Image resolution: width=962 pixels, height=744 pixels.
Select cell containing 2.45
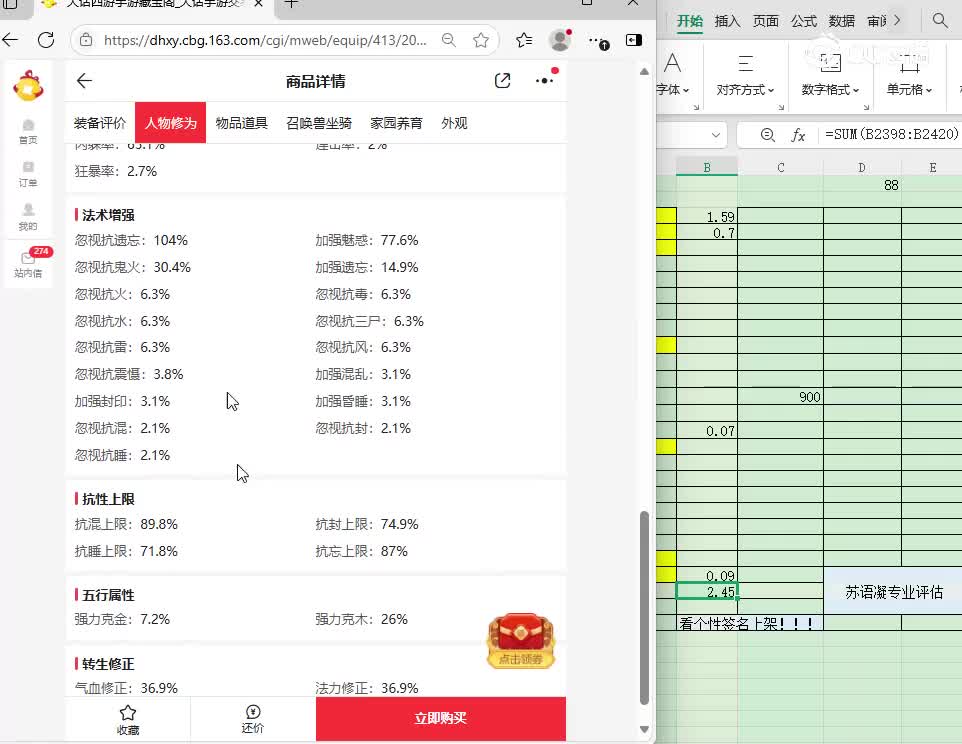(707, 591)
